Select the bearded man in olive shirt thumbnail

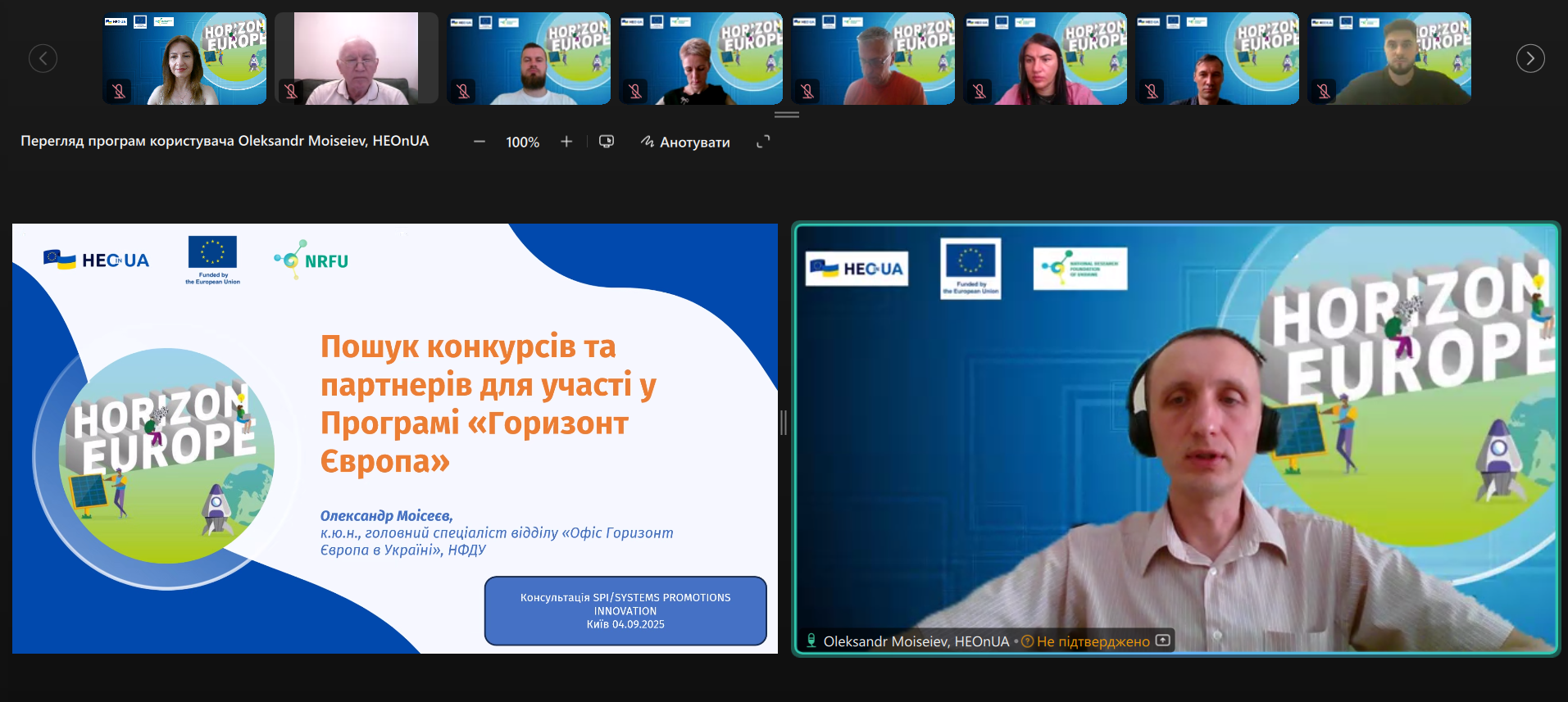point(1389,58)
